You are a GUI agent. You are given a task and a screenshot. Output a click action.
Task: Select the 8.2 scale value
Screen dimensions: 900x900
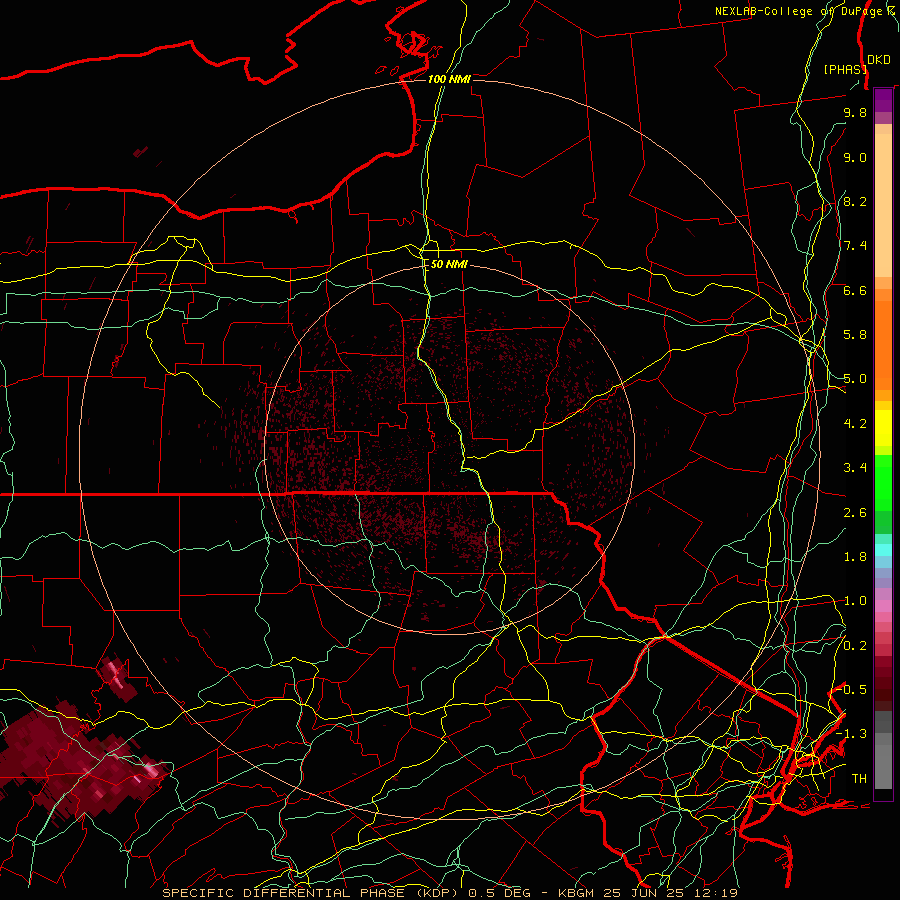click(x=855, y=201)
